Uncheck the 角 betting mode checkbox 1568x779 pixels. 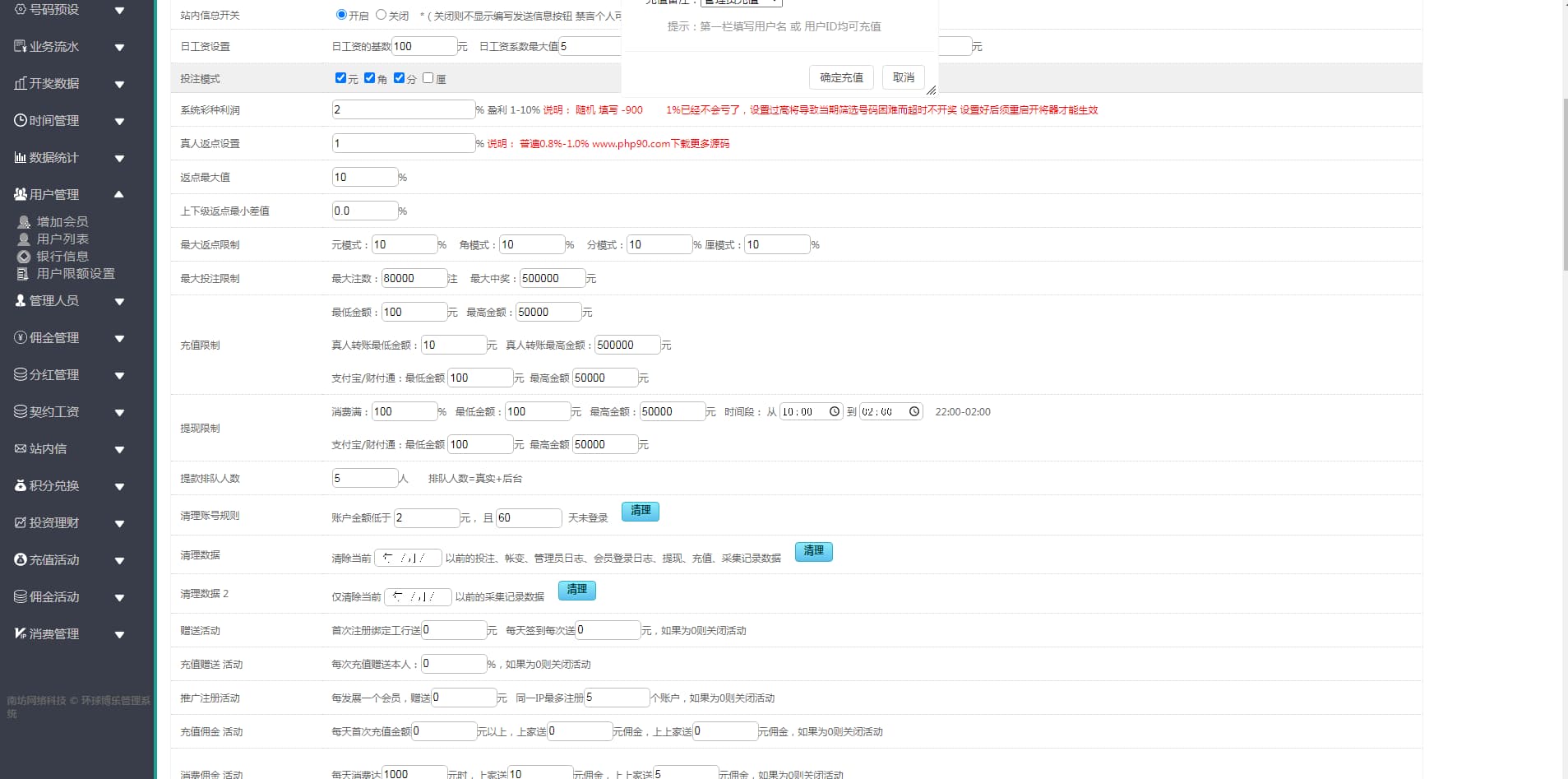(x=369, y=78)
